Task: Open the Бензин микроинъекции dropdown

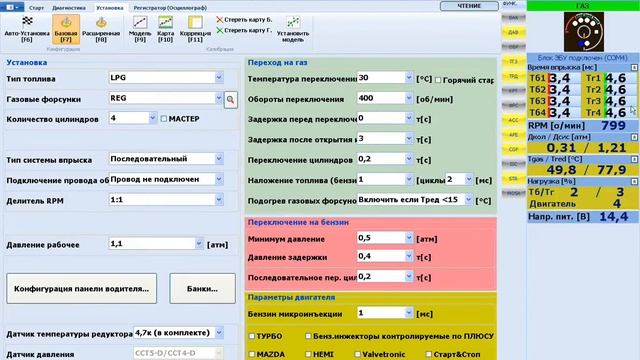Action: tap(409, 313)
